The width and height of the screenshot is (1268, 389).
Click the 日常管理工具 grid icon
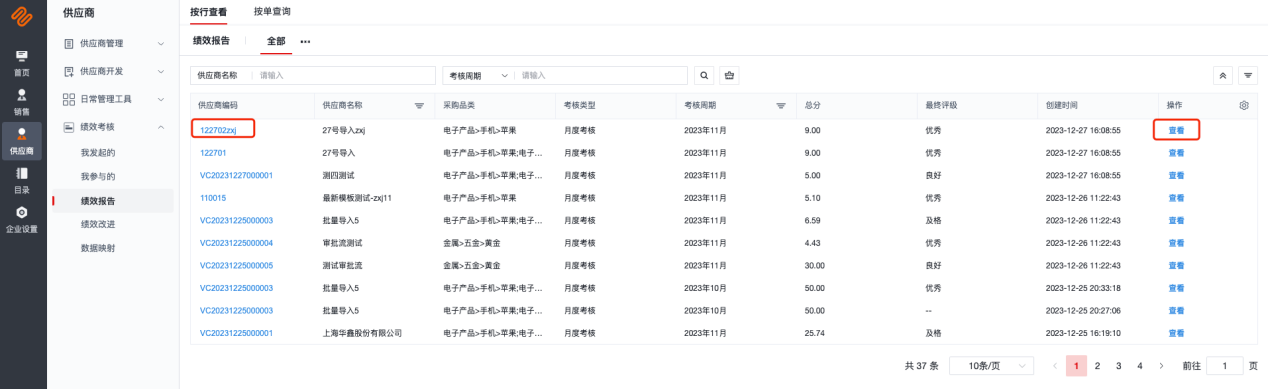pos(69,99)
